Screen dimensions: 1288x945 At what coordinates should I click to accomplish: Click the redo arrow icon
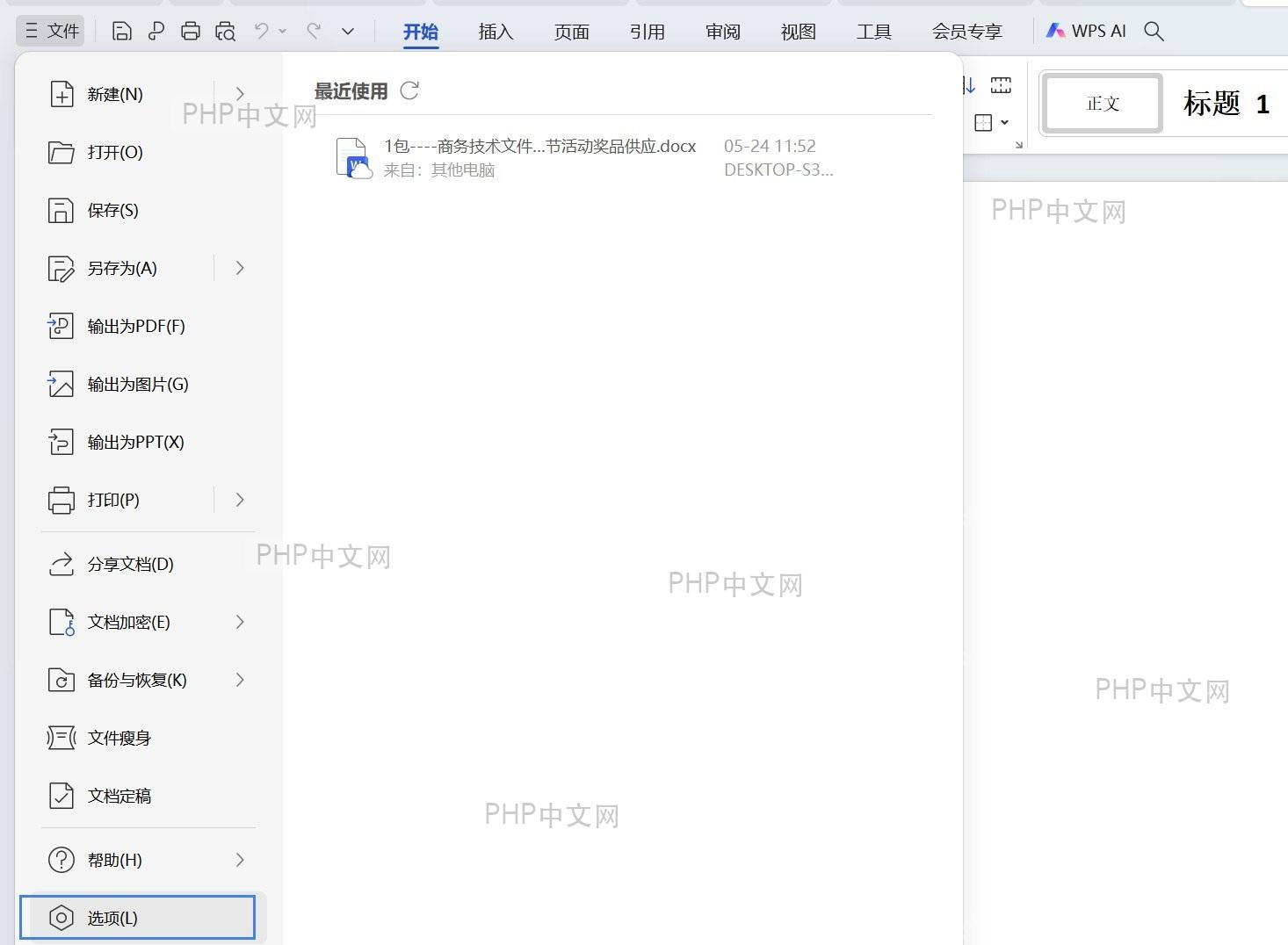314,31
